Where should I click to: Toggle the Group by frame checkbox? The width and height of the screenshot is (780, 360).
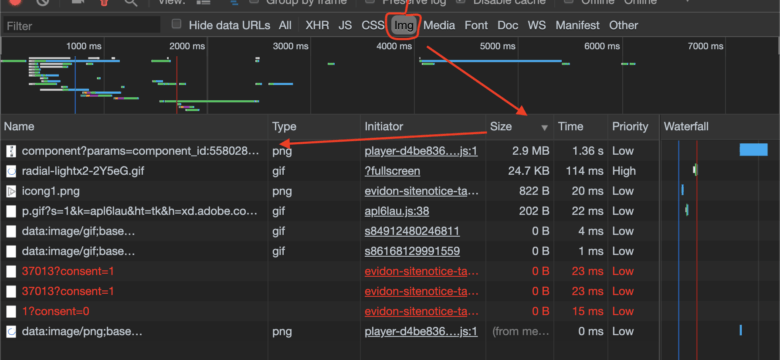(254, 1)
